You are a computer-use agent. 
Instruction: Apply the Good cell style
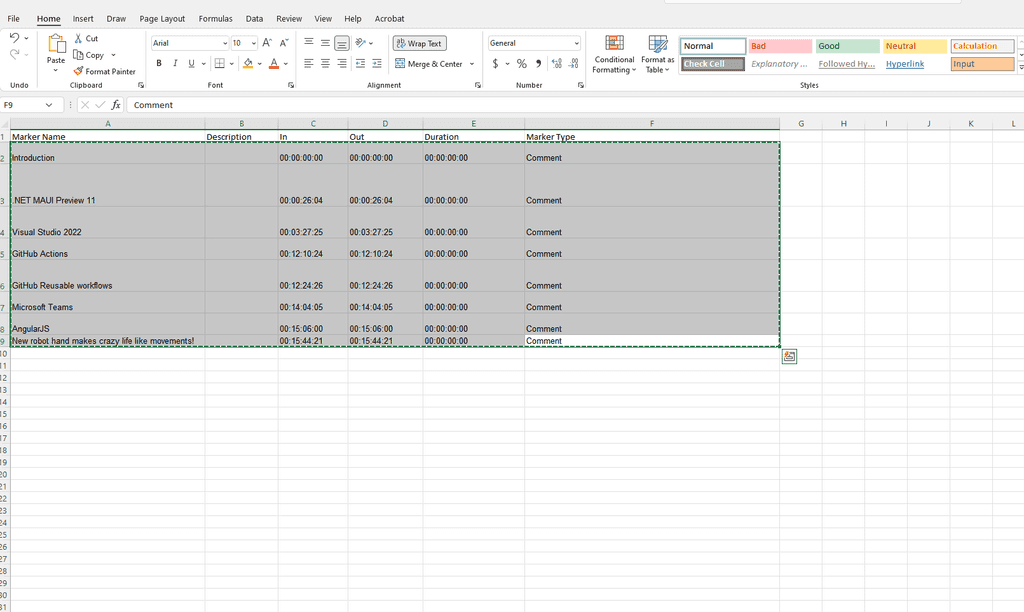point(847,45)
